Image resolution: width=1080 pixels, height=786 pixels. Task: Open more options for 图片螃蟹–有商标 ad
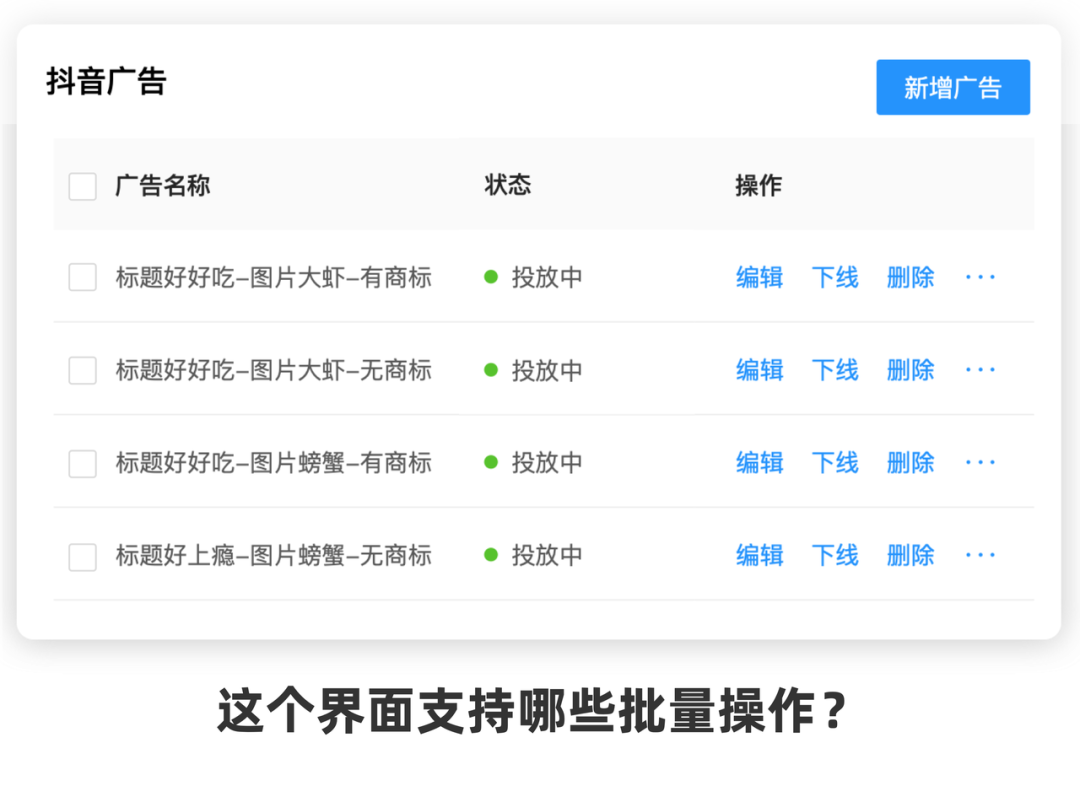pos(980,462)
